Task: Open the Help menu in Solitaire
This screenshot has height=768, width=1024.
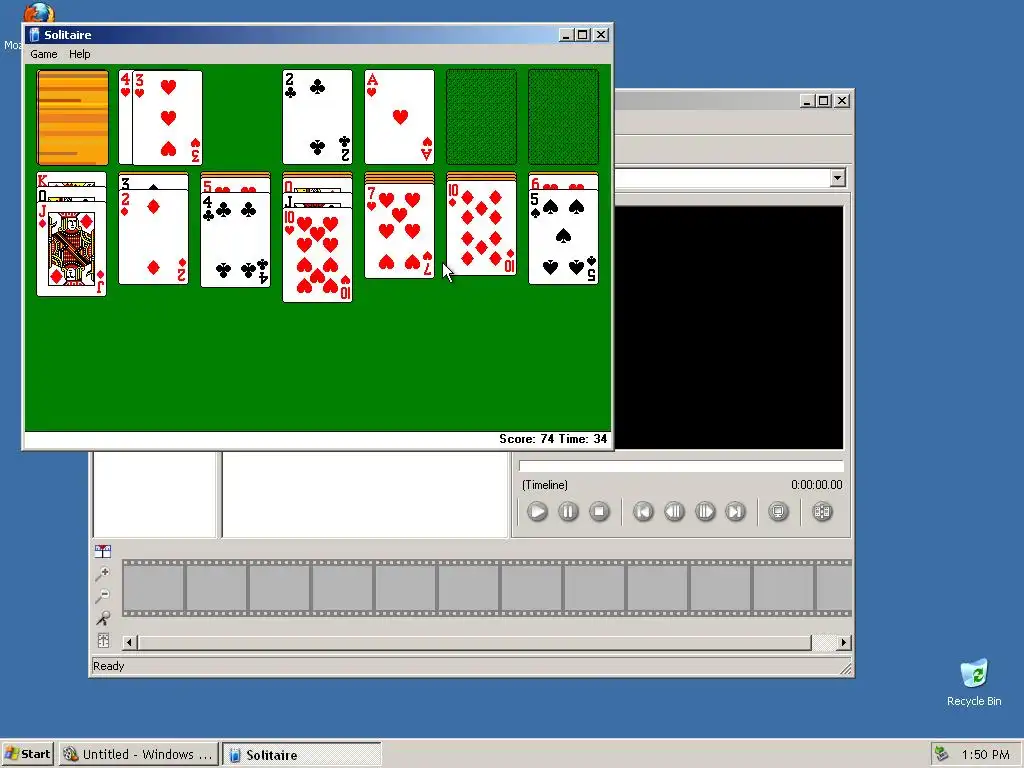Action: coord(80,54)
